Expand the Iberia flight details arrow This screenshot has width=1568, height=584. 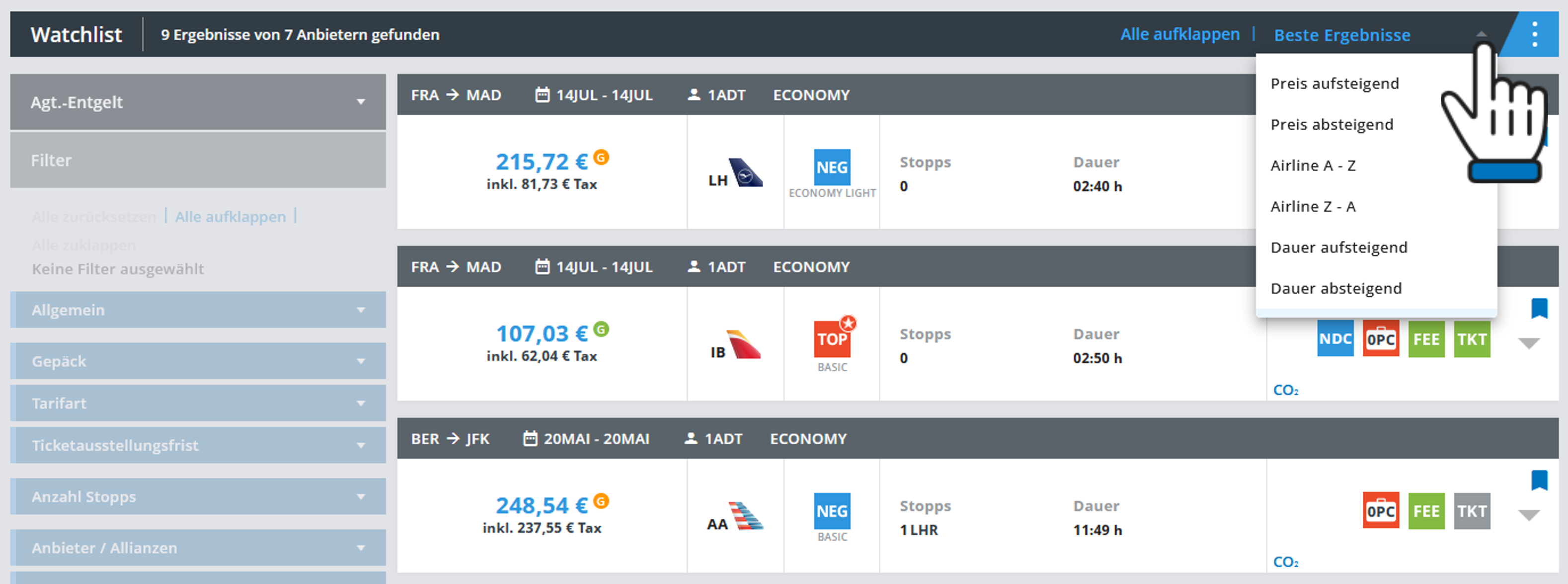tap(1528, 343)
